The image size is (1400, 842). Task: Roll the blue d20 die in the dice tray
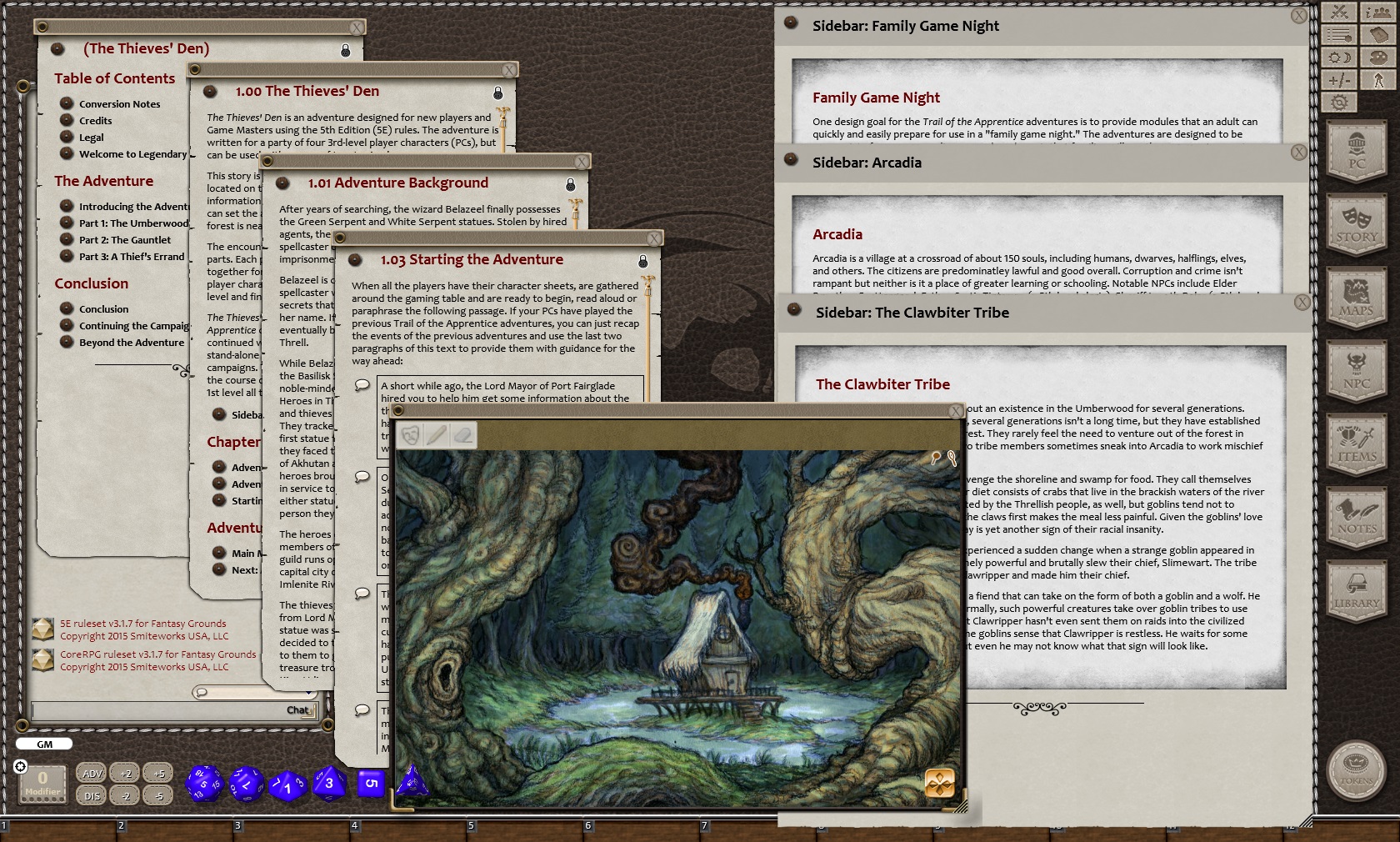pyautogui.click(x=204, y=784)
